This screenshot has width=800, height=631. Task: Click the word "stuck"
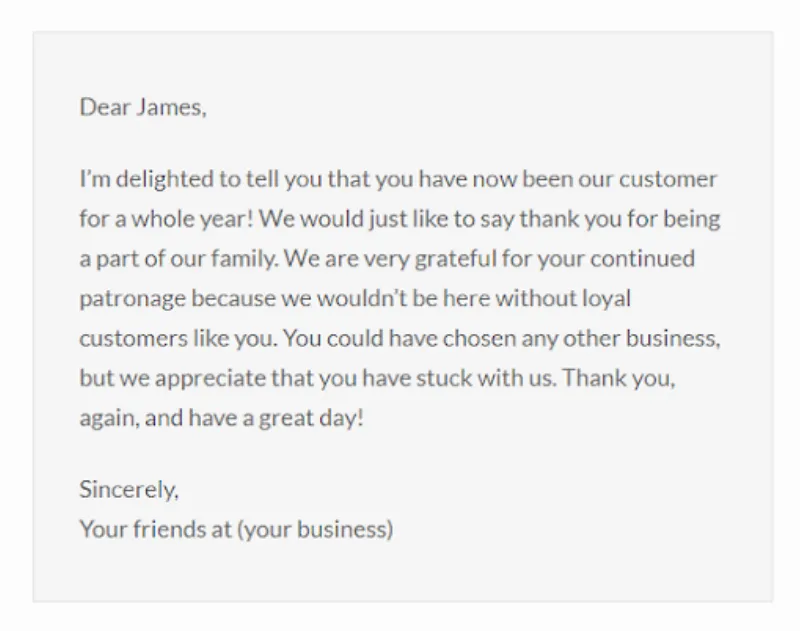point(451,378)
